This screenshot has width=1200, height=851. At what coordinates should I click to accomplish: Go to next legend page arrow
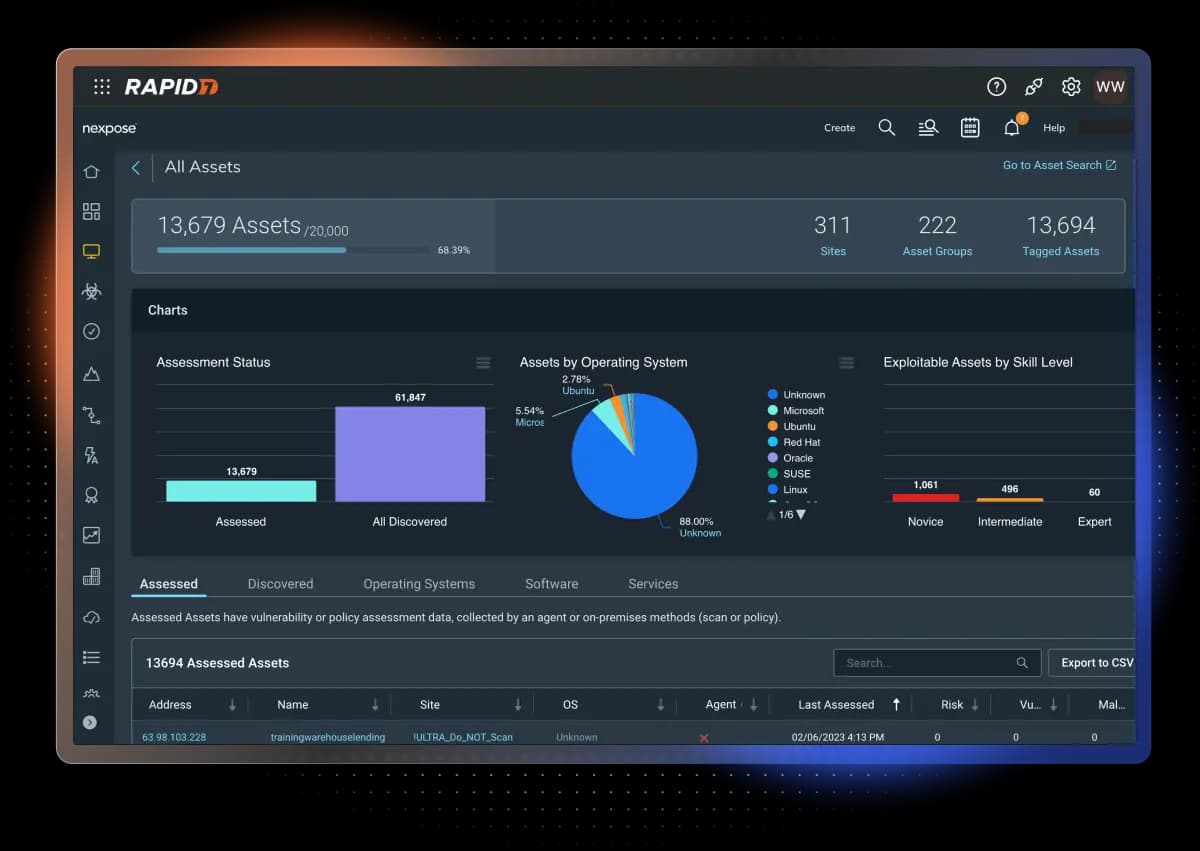tap(801, 515)
